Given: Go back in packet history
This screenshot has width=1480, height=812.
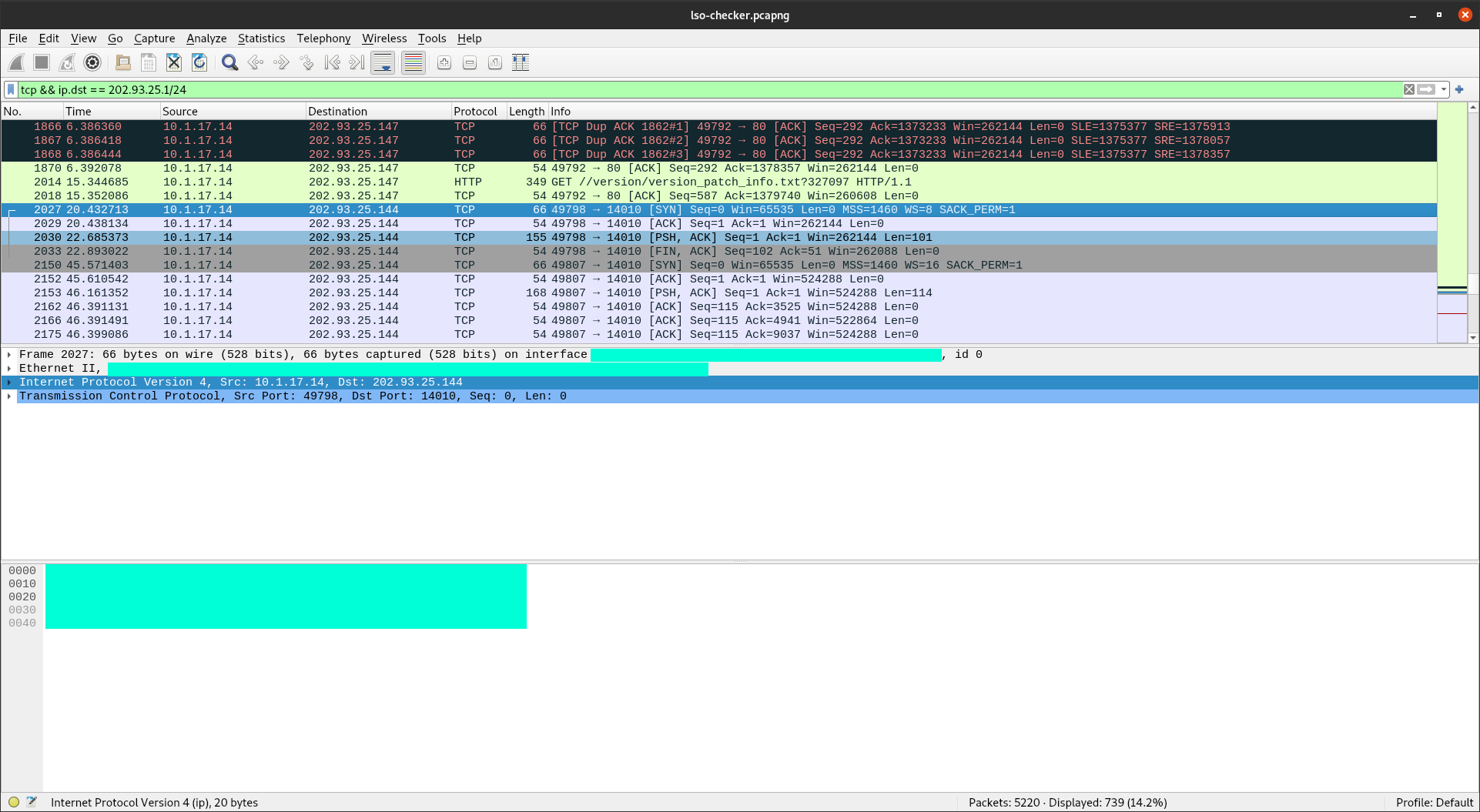Looking at the screenshot, I should [x=255, y=63].
